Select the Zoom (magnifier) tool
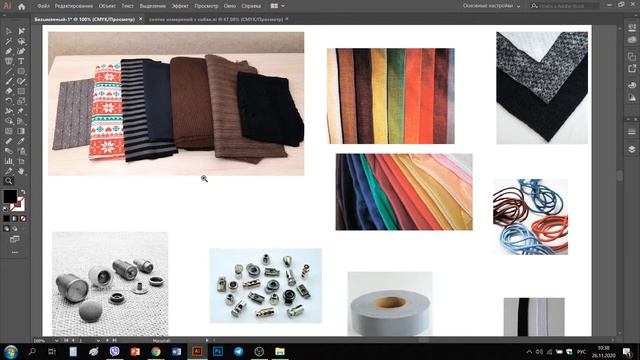640x360 pixels. point(9,181)
